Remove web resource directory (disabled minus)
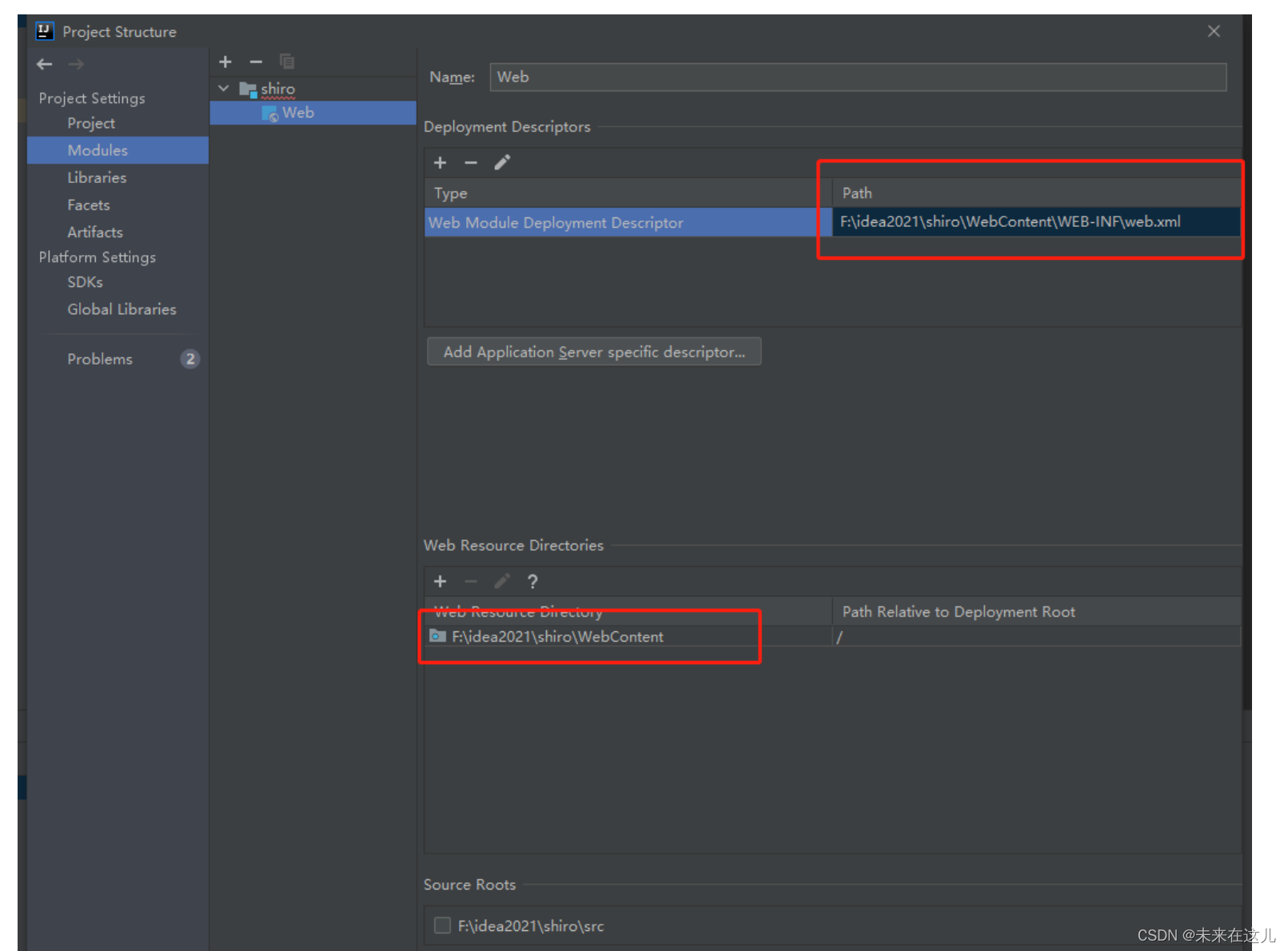The height and width of the screenshot is (951, 1288). click(471, 582)
